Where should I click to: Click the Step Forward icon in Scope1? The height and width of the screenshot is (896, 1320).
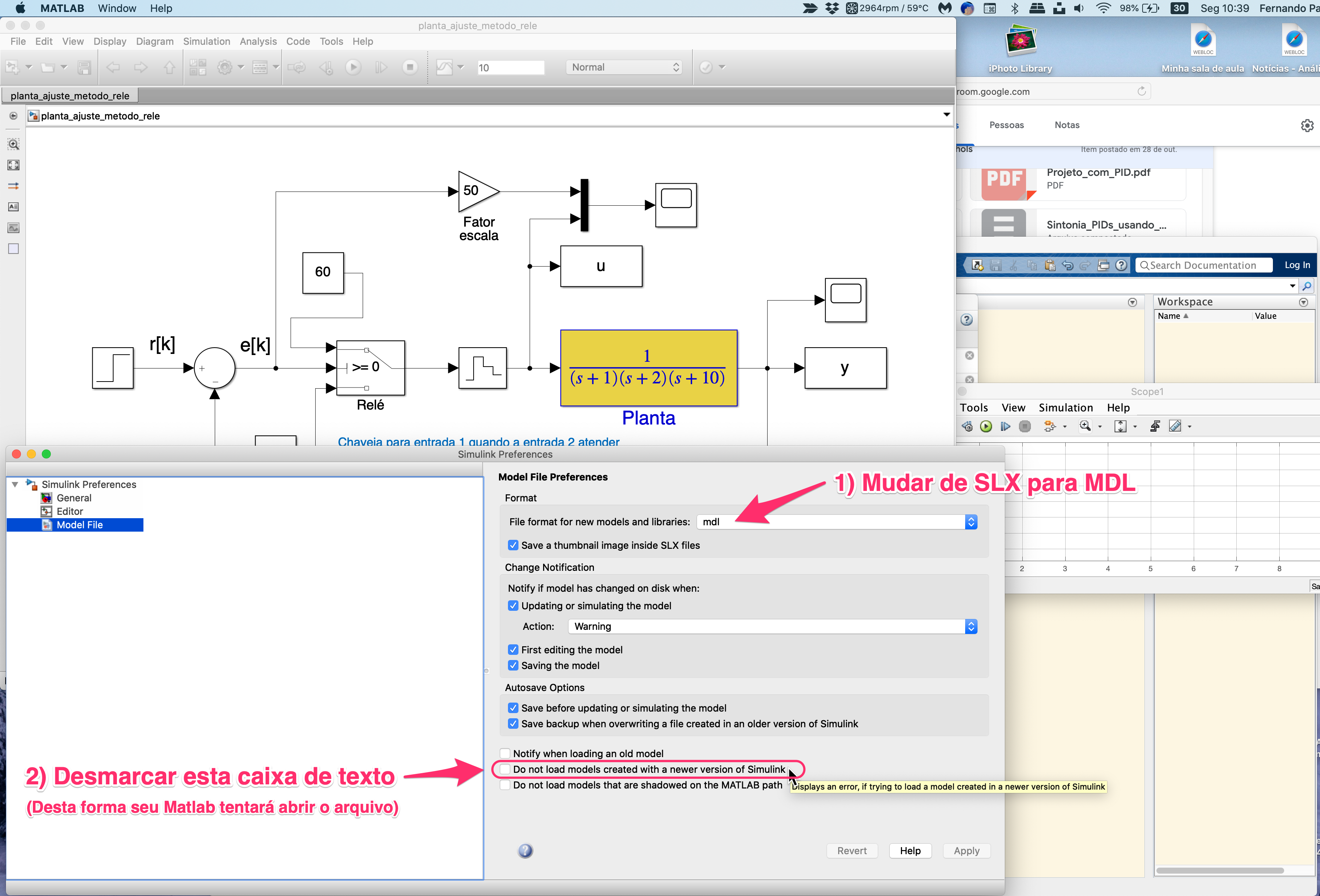click(x=1006, y=426)
